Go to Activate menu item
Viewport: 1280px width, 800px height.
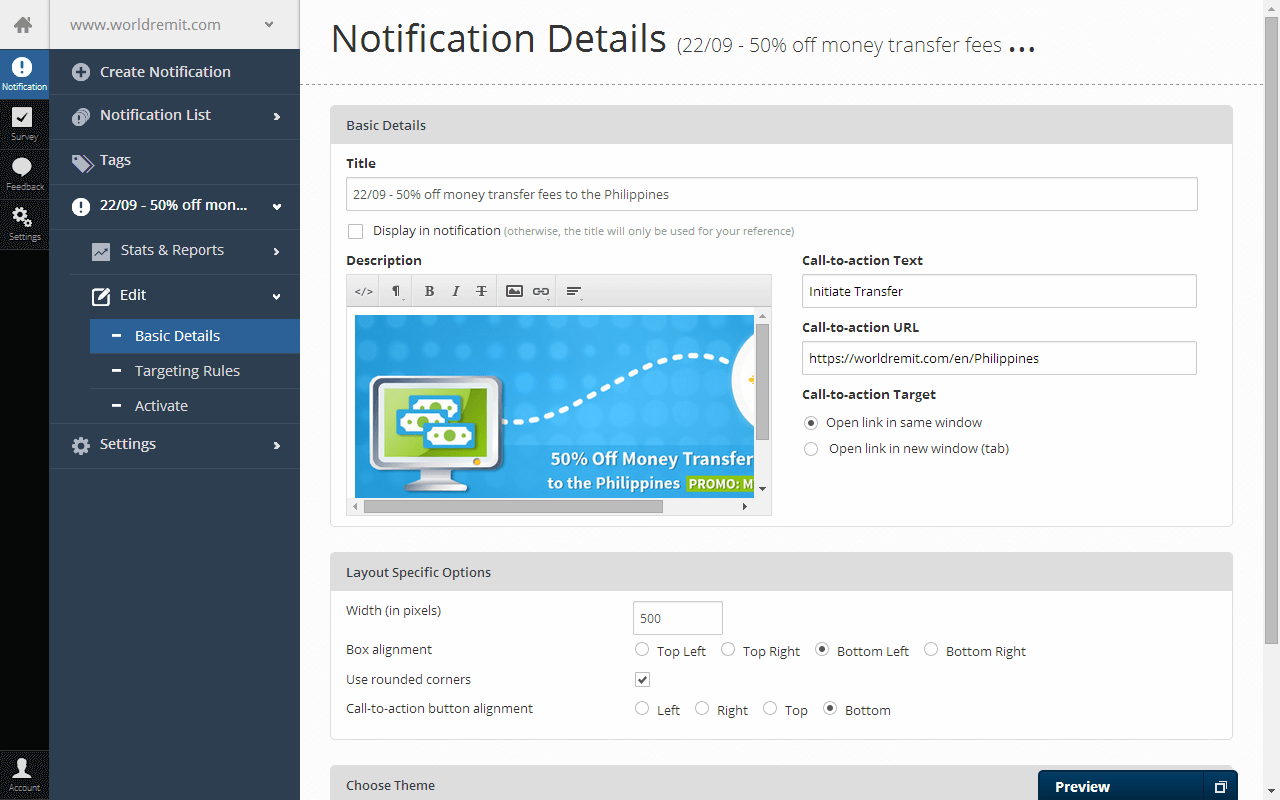[x=161, y=406]
